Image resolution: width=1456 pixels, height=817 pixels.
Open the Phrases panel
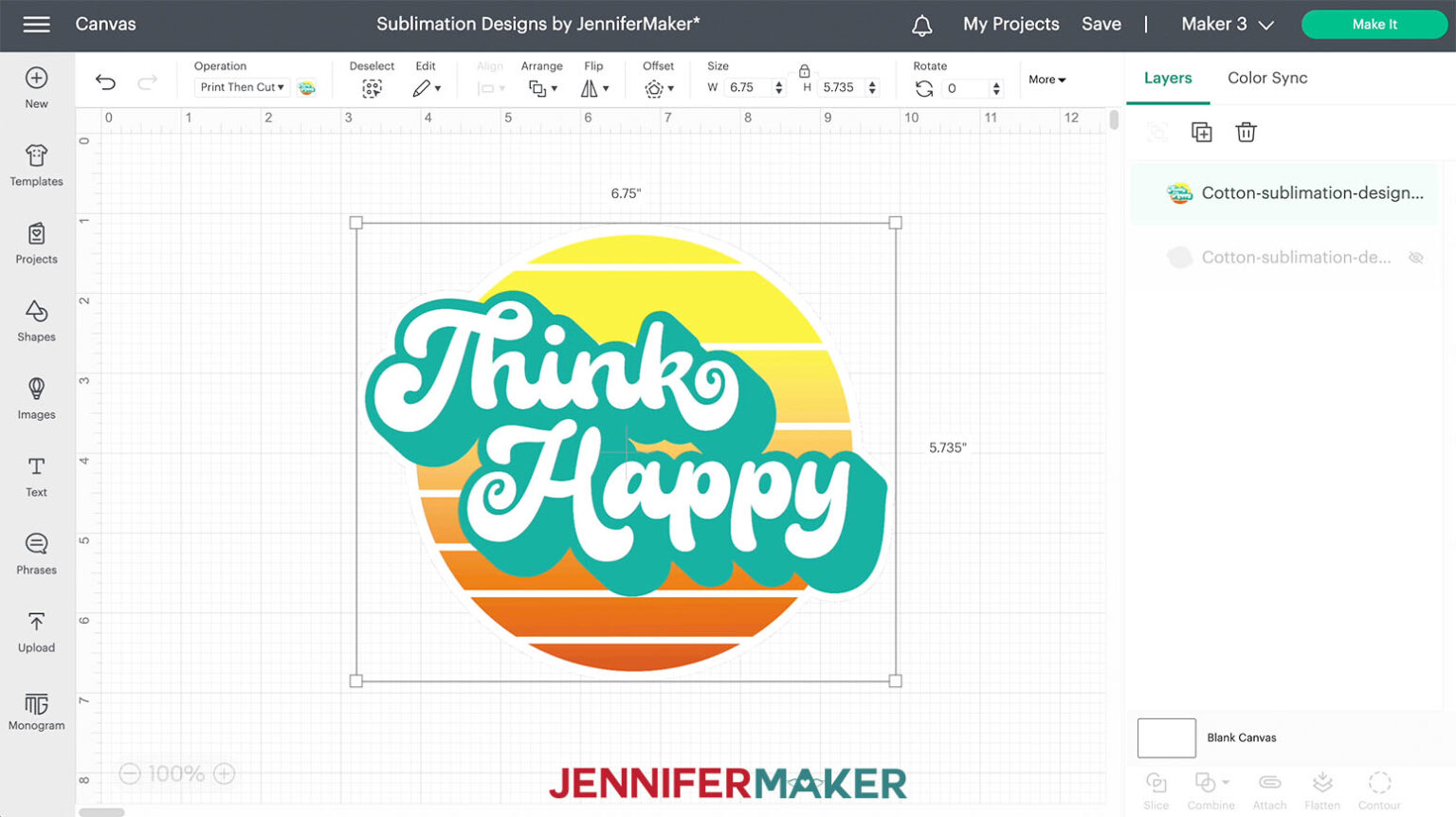coord(36,554)
